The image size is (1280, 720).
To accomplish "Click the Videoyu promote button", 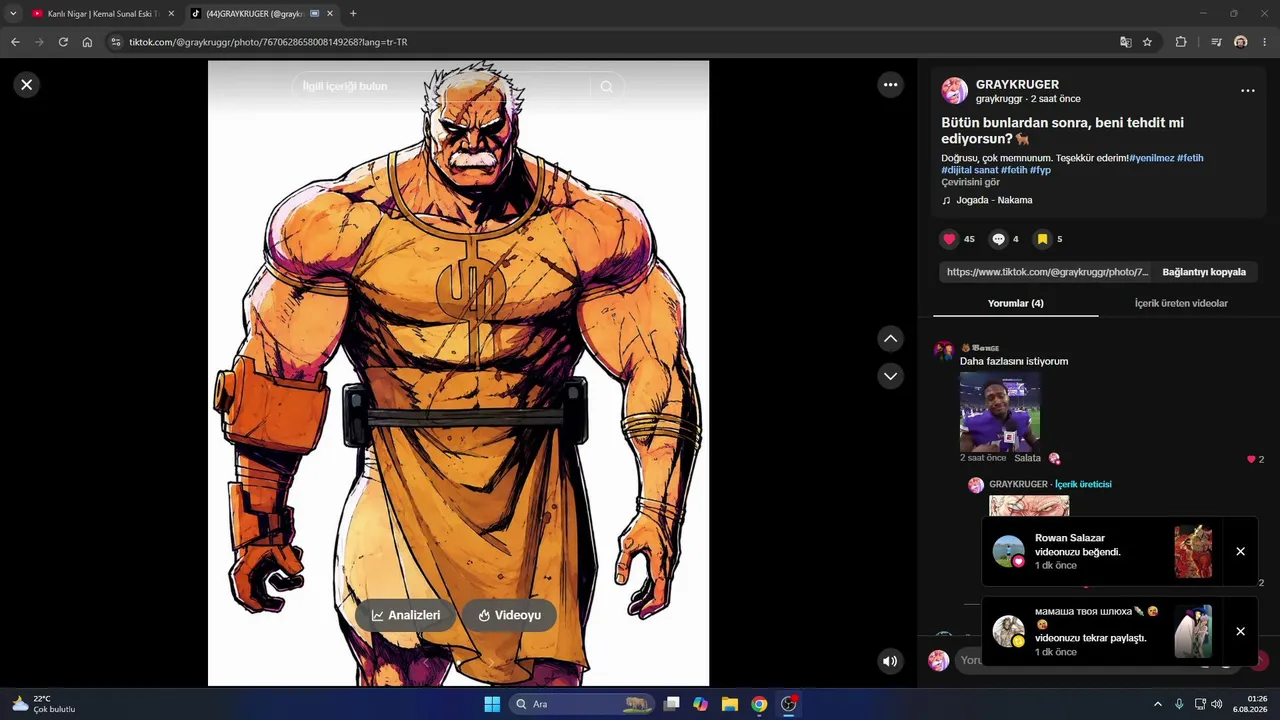I will point(509,615).
